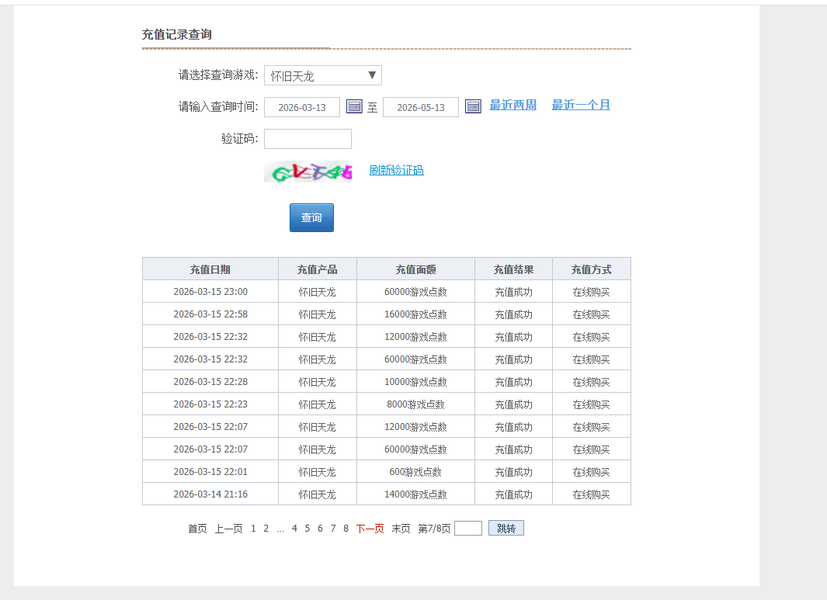Open the start date calendar picker icon
827x600 pixels.
(x=354, y=107)
